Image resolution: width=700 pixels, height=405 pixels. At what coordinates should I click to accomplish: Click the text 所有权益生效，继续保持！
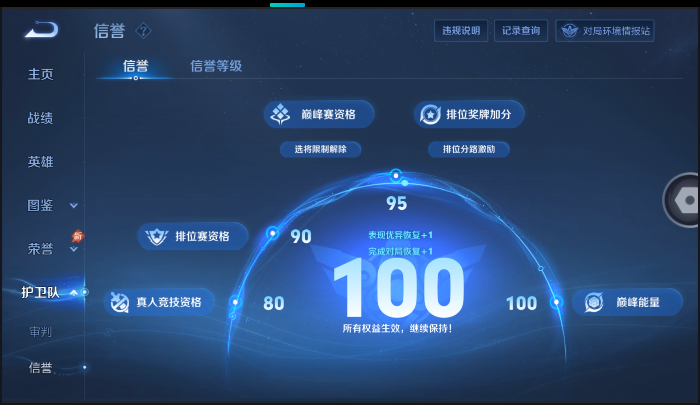point(397,329)
